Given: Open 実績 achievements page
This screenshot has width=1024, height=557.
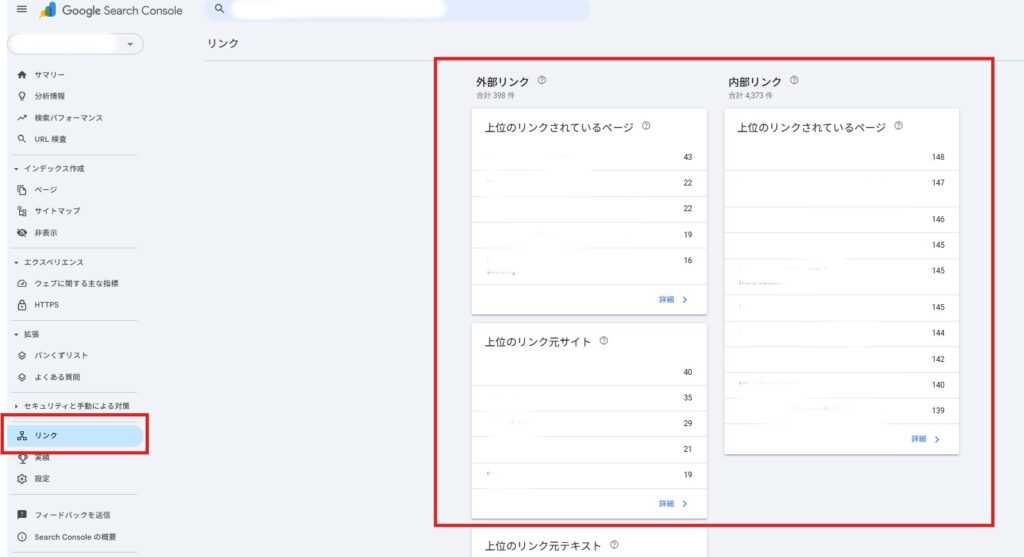Looking at the screenshot, I should pyautogui.click(x=42, y=457).
